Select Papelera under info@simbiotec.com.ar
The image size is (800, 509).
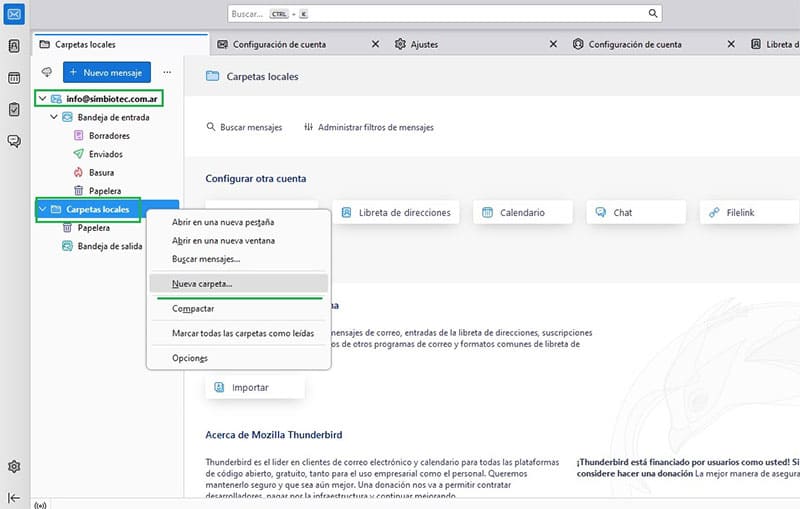[x=105, y=191]
